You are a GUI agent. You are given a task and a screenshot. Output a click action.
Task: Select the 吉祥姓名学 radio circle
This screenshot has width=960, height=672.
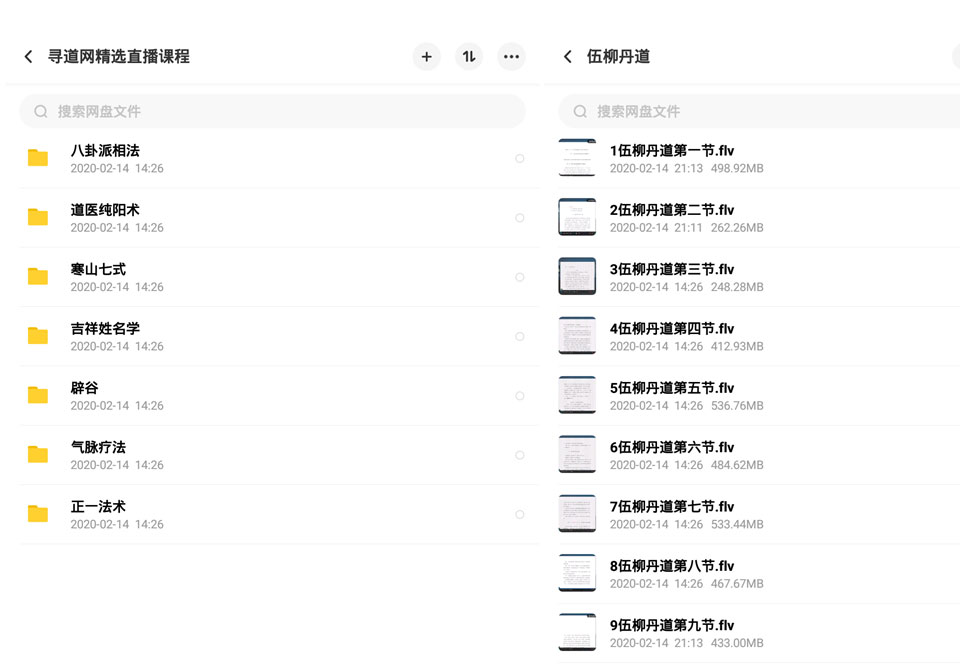(x=520, y=337)
